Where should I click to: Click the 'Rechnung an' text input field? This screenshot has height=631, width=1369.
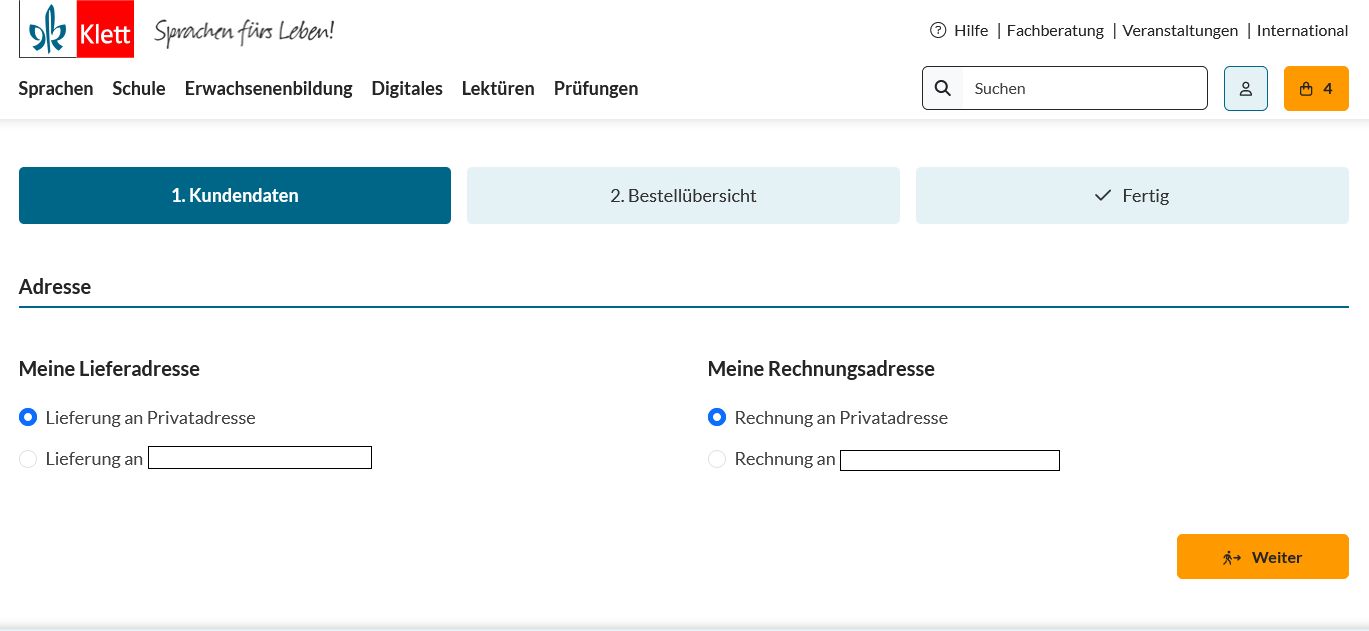pyautogui.click(x=949, y=460)
